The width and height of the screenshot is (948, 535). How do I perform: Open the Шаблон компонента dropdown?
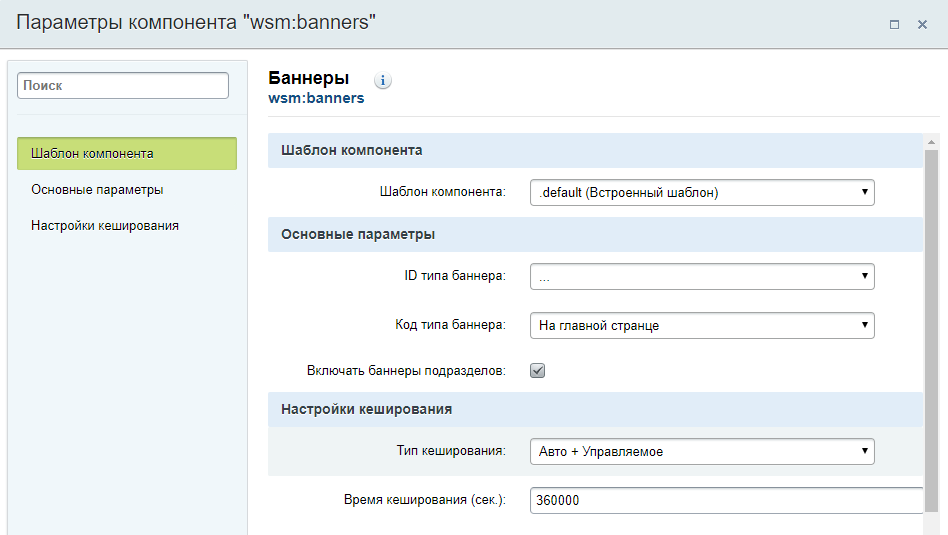click(x=701, y=192)
